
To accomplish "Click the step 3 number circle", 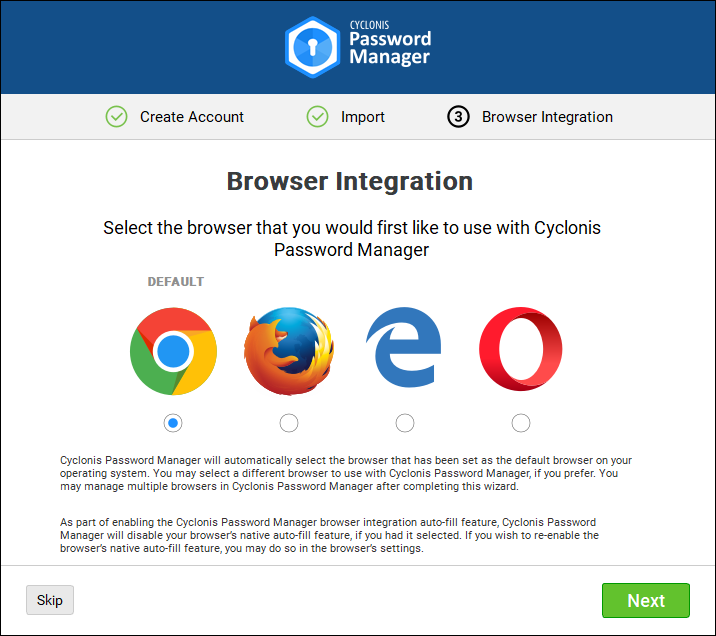I will 458,117.
